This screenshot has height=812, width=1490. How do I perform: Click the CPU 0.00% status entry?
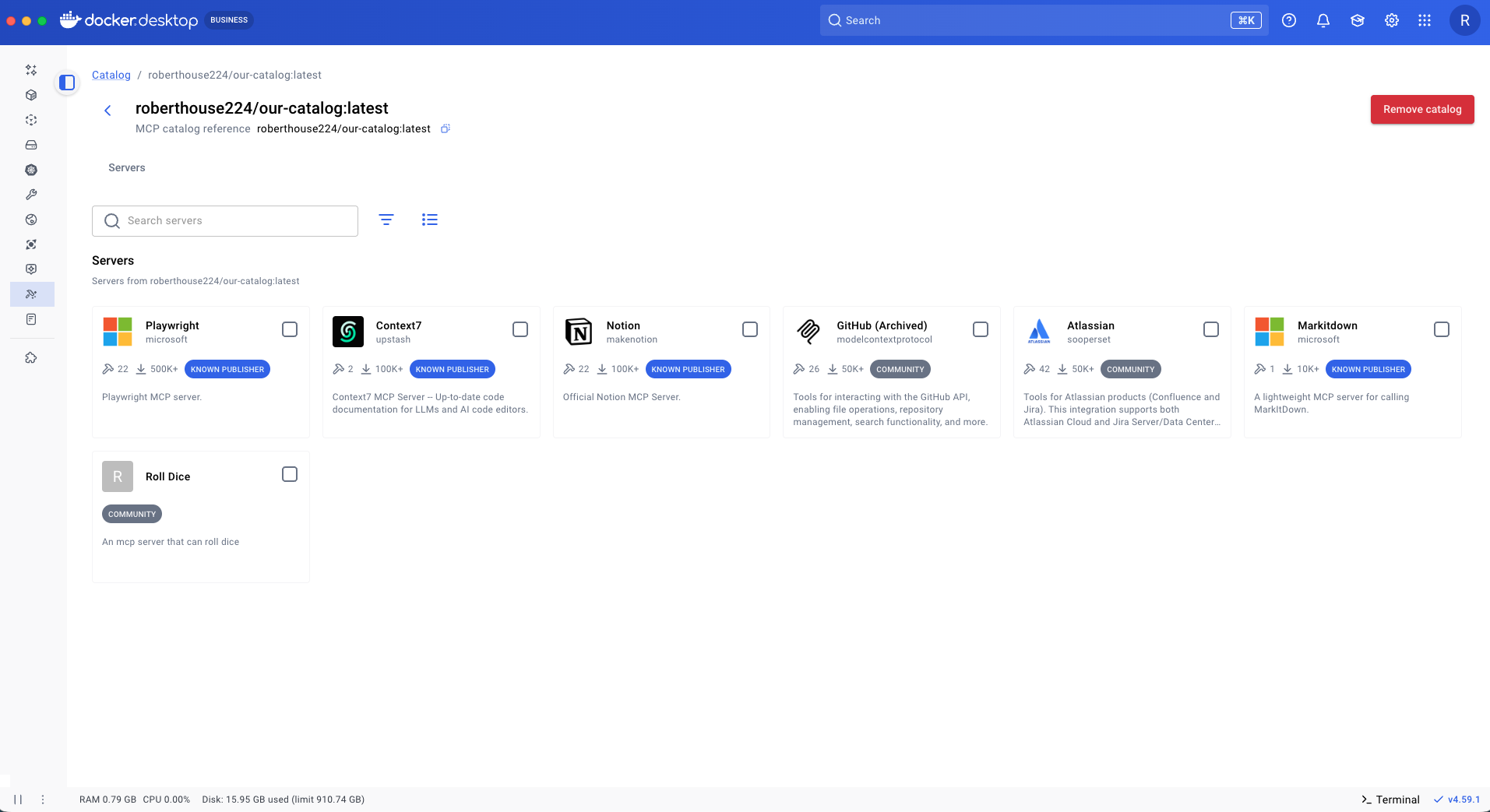point(167,800)
